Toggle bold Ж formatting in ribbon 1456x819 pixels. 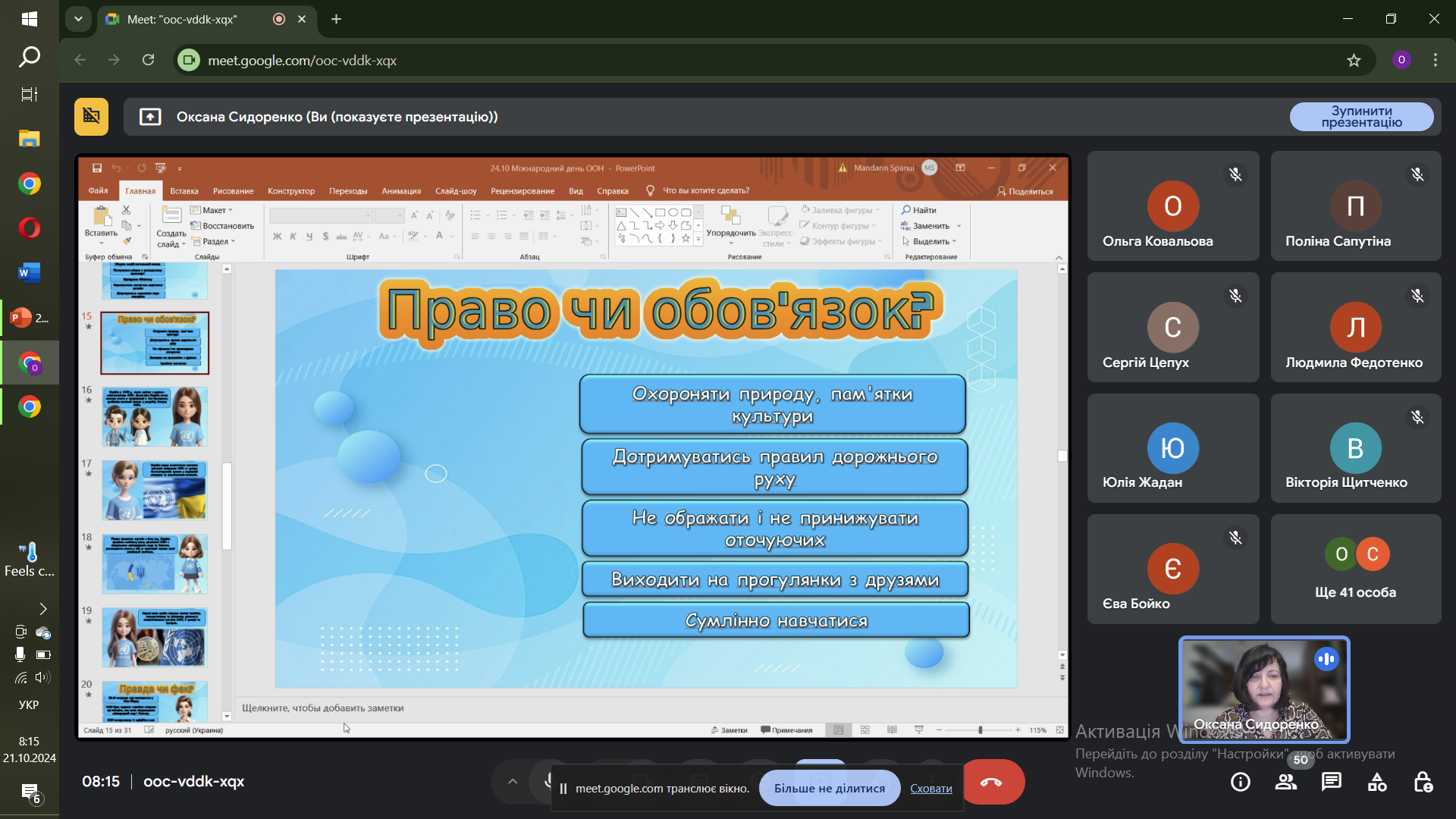coord(277,237)
